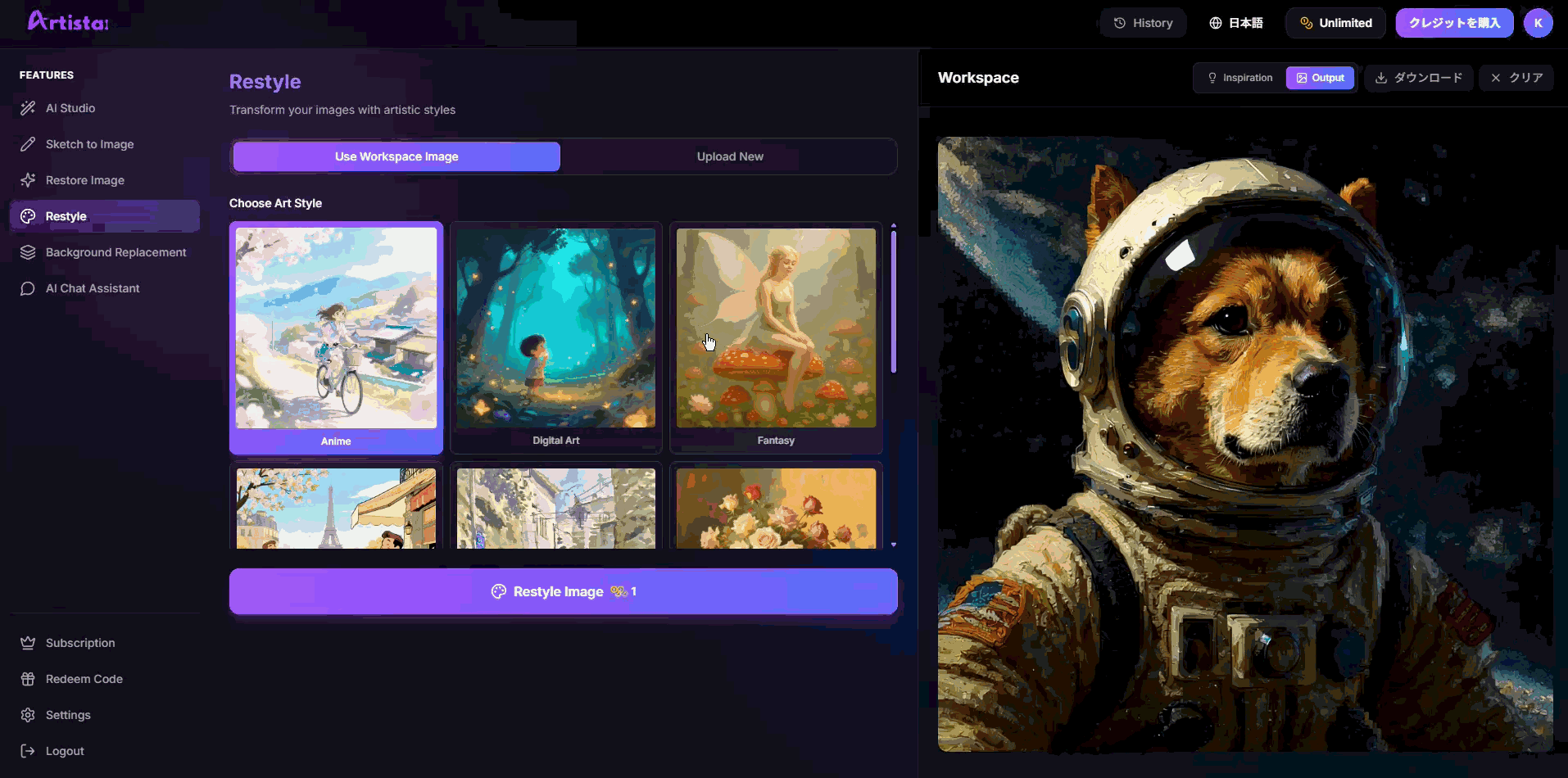1568x778 pixels.
Task: Click the Redeem Code gift icon
Action: (x=28, y=679)
